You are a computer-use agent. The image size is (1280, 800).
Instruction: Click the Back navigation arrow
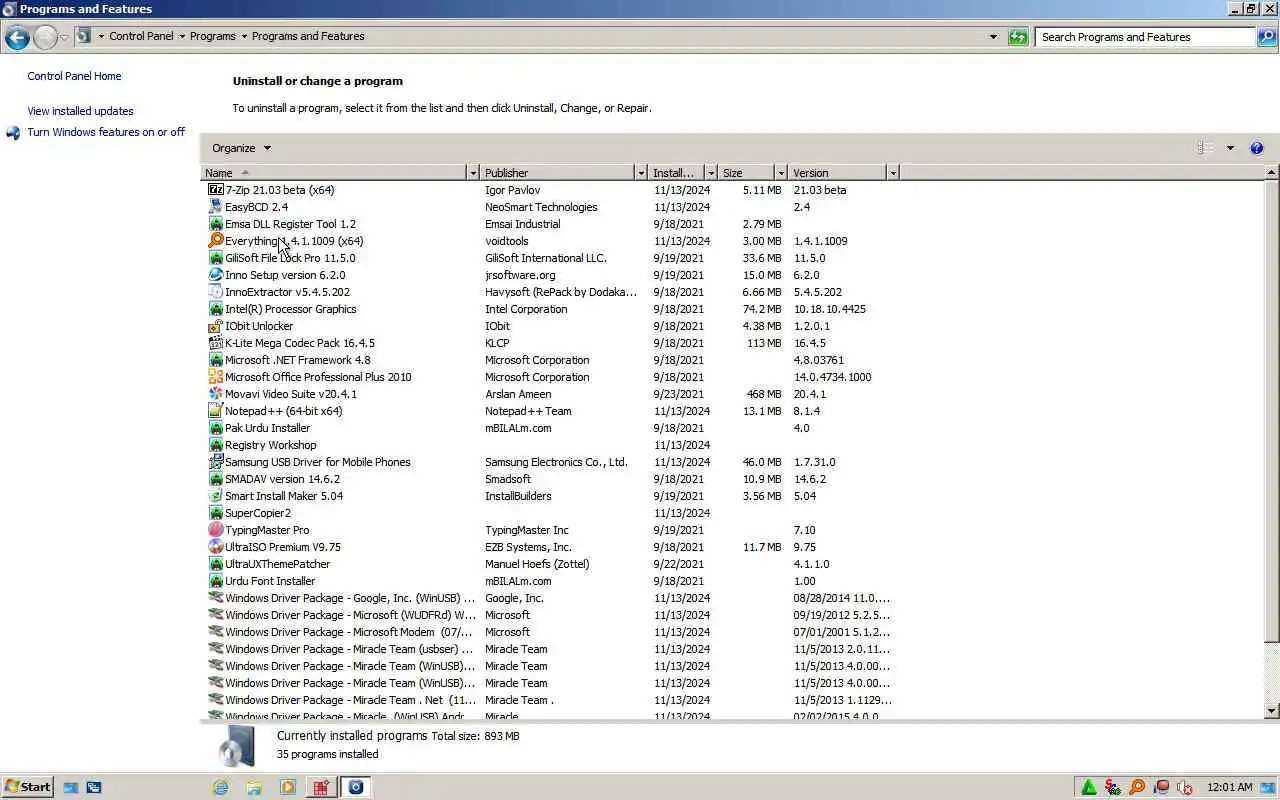tap(17, 38)
